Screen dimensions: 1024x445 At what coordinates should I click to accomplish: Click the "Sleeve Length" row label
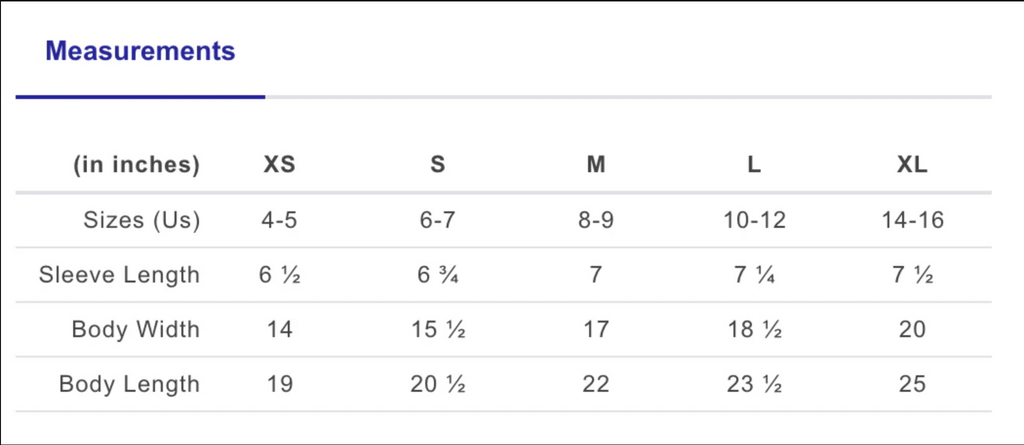[x=119, y=275]
